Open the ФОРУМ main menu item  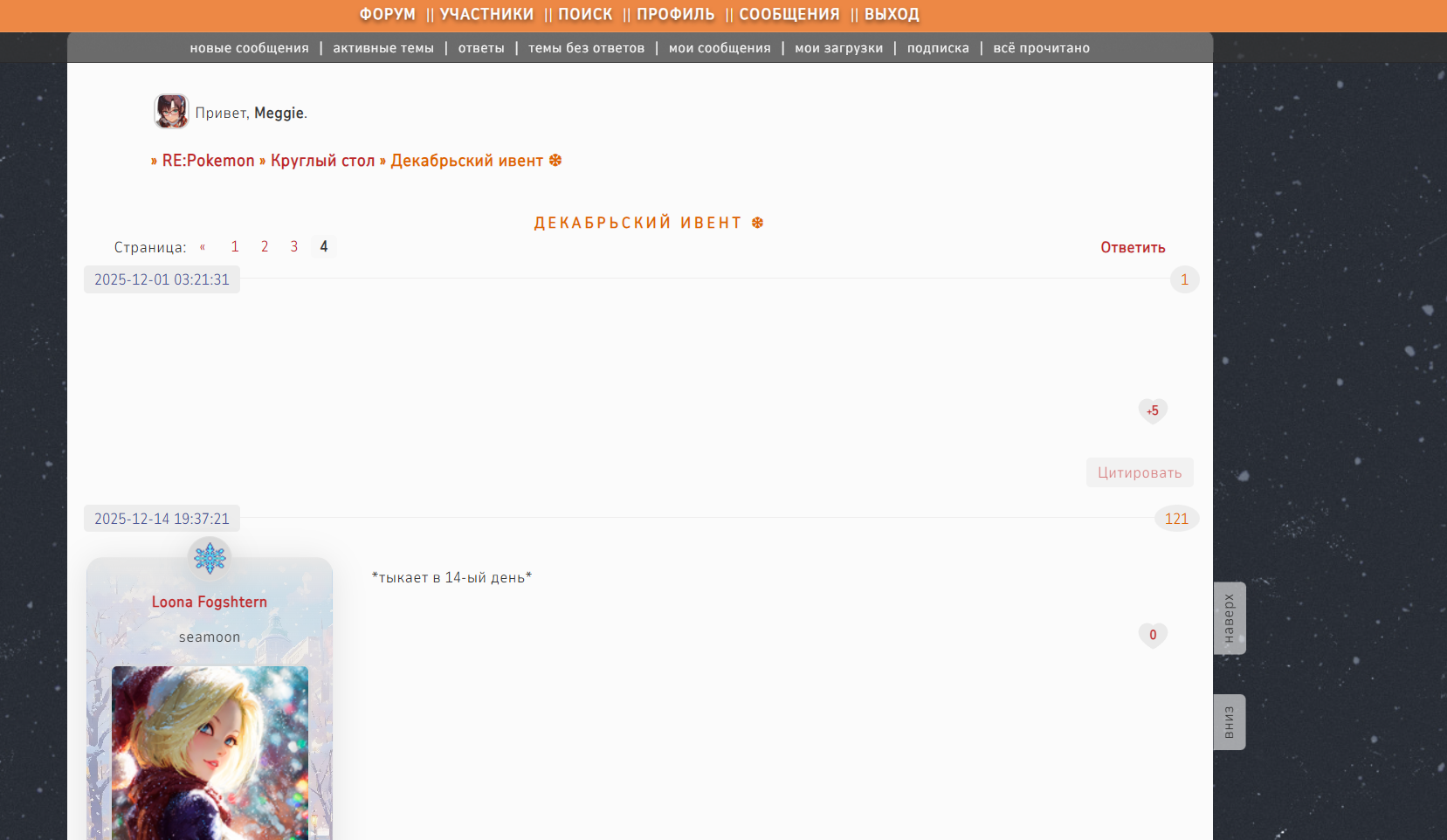(x=388, y=14)
